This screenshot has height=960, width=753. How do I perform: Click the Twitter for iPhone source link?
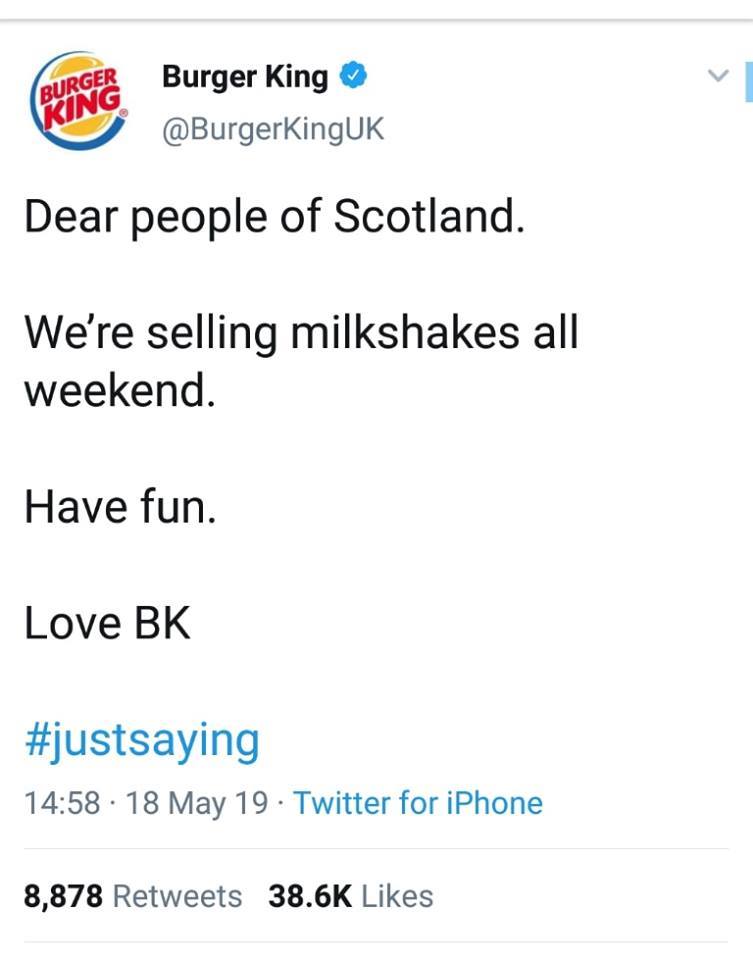(x=419, y=803)
